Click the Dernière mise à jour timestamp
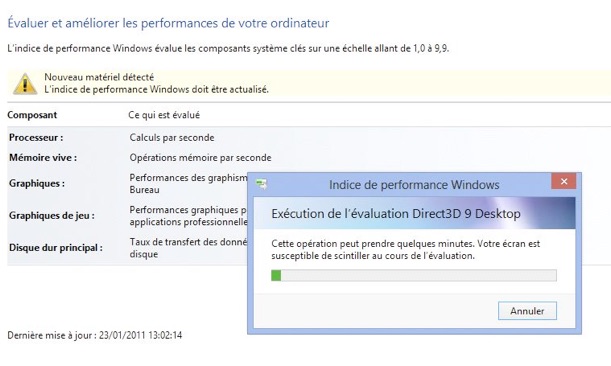The image size is (611, 366). 95,335
